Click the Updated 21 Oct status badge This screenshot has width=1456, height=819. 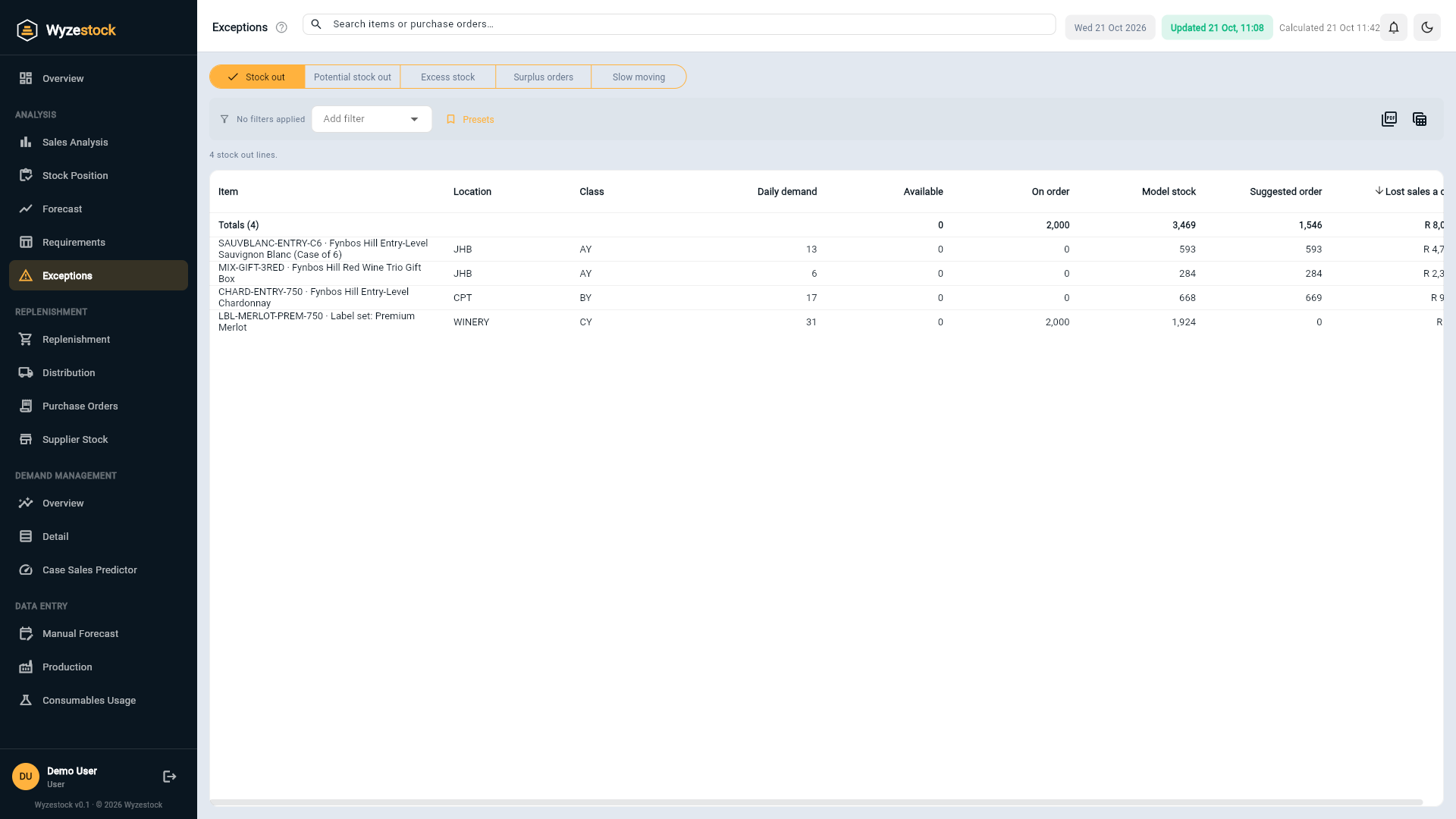tap(1217, 27)
